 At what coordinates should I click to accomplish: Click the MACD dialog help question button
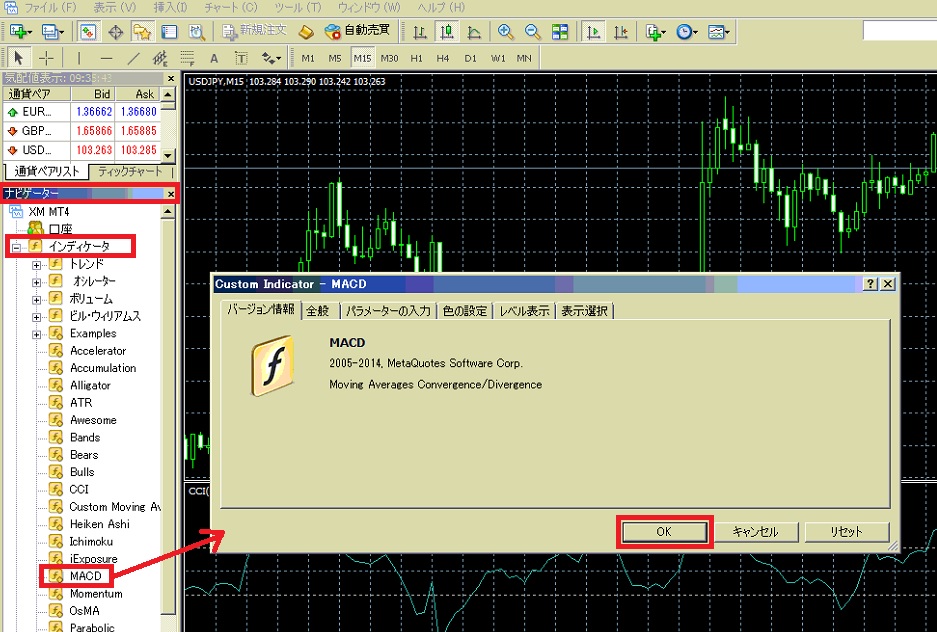[871, 284]
